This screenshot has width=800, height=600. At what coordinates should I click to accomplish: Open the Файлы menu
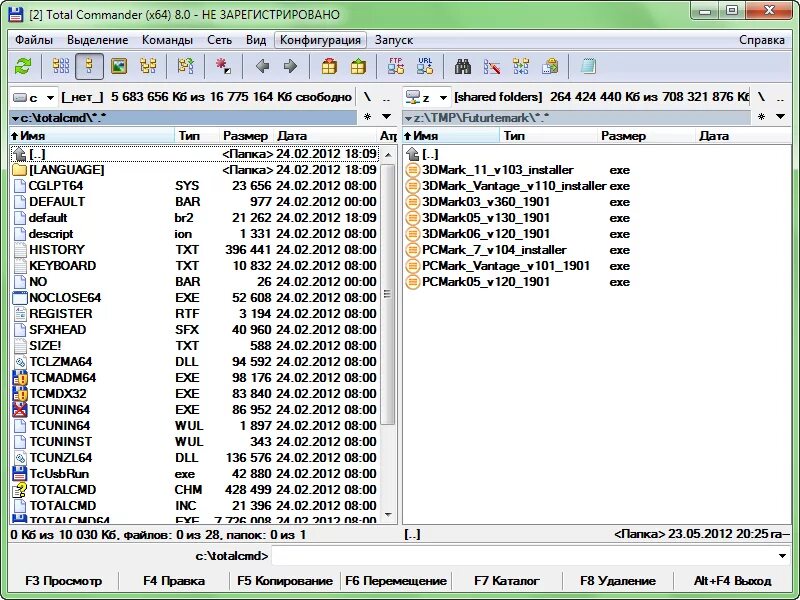point(34,40)
